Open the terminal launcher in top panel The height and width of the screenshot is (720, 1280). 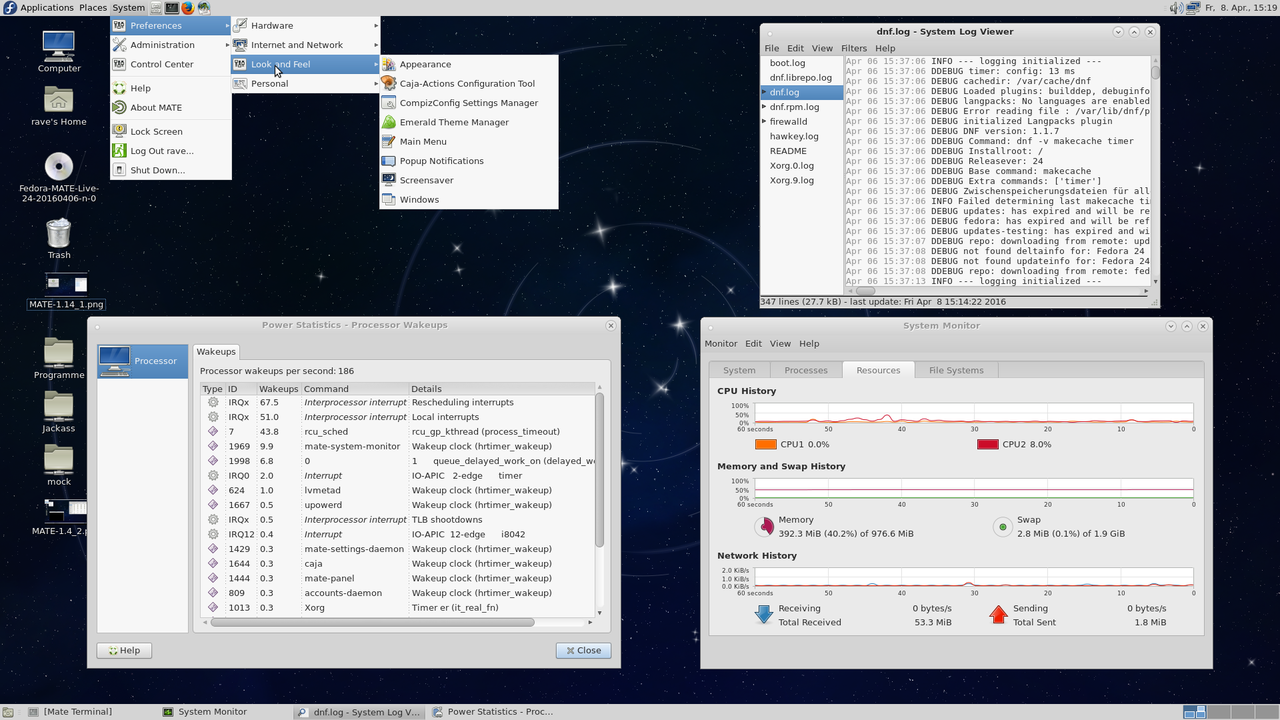click(x=170, y=7)
